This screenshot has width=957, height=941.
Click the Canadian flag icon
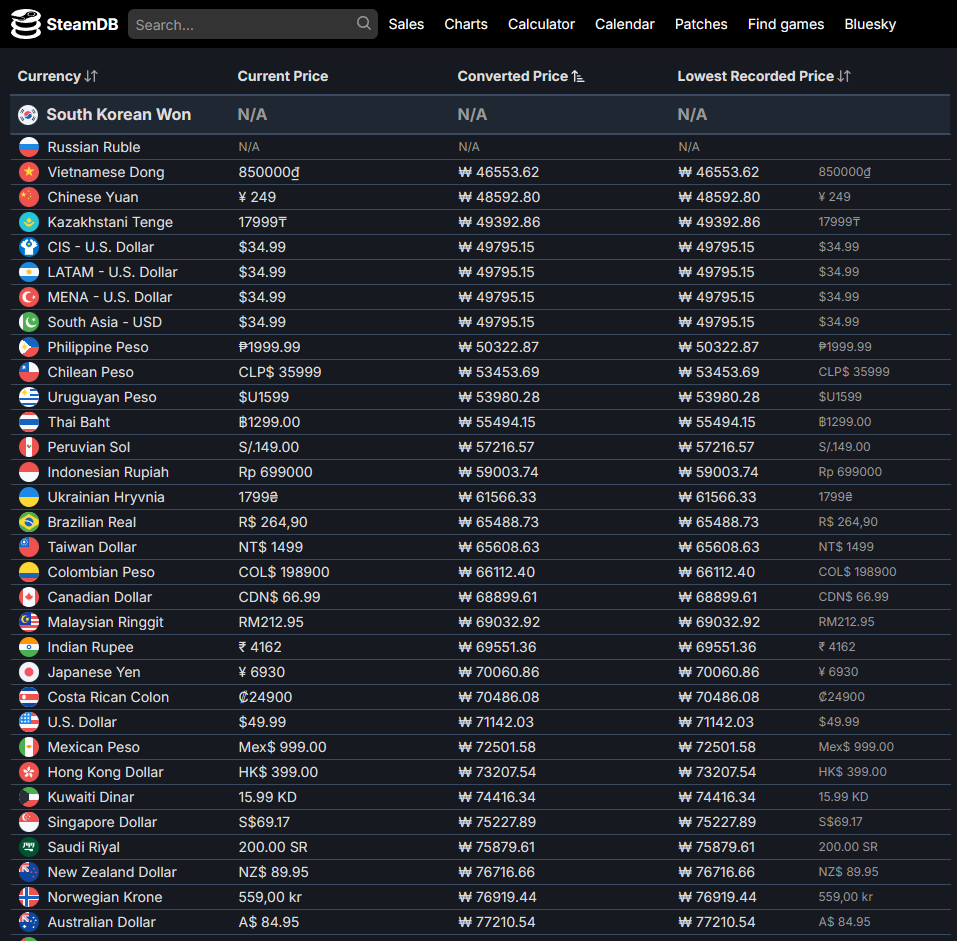coord(29,597)
